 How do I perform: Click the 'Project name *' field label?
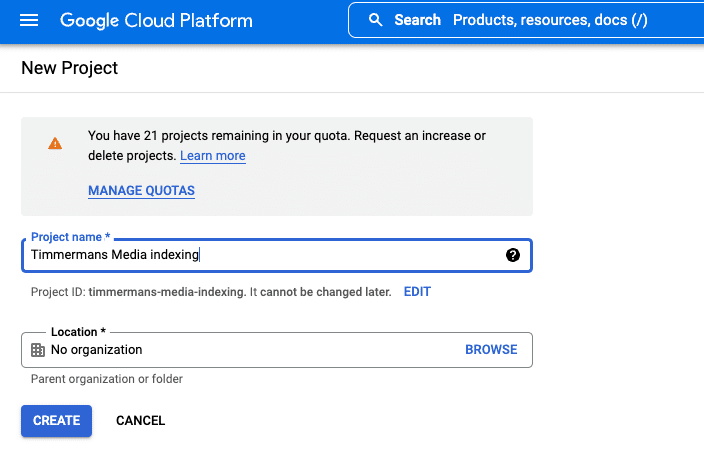coord(70,237)
